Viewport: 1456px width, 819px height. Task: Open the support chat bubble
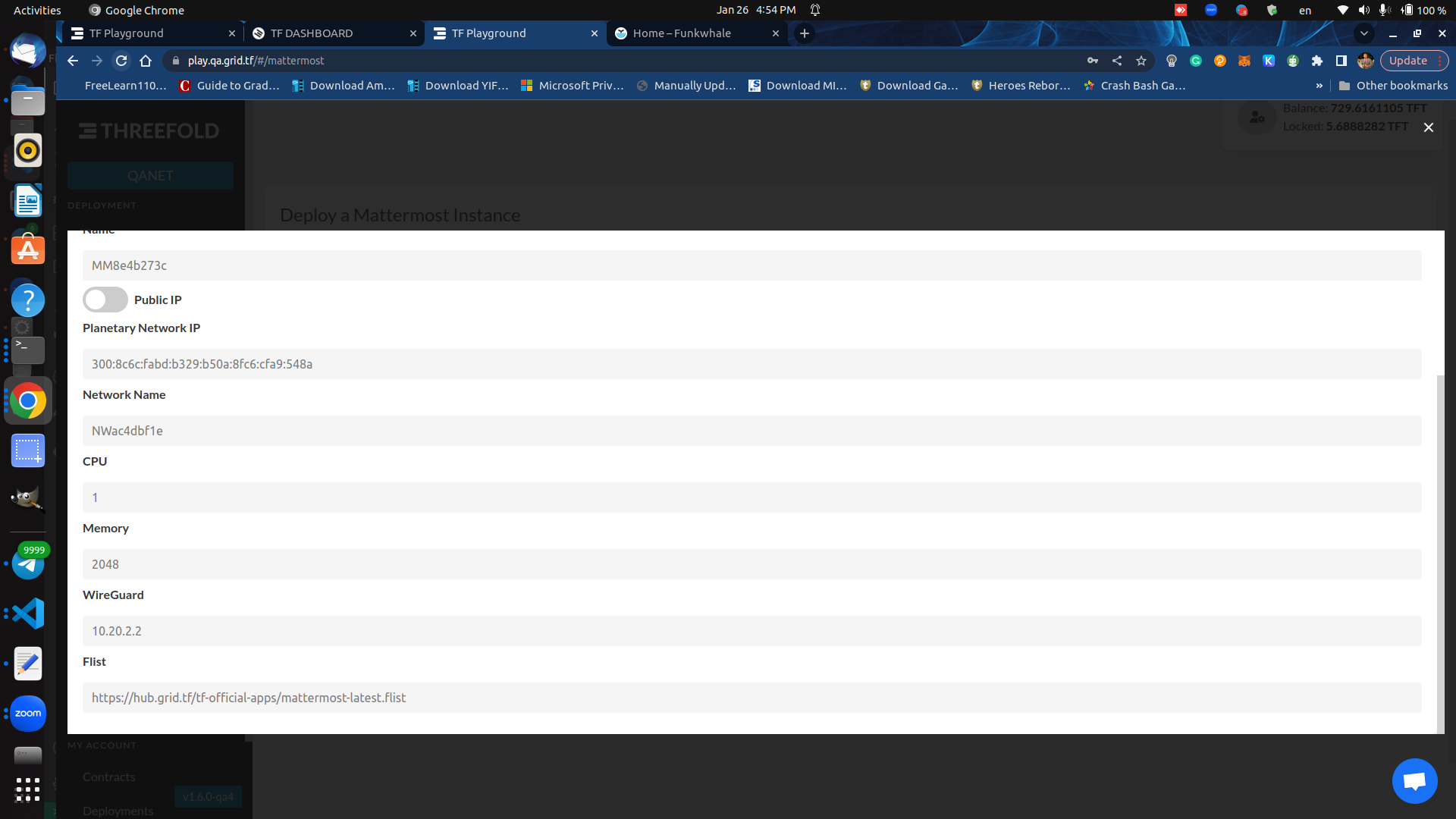1414,781
